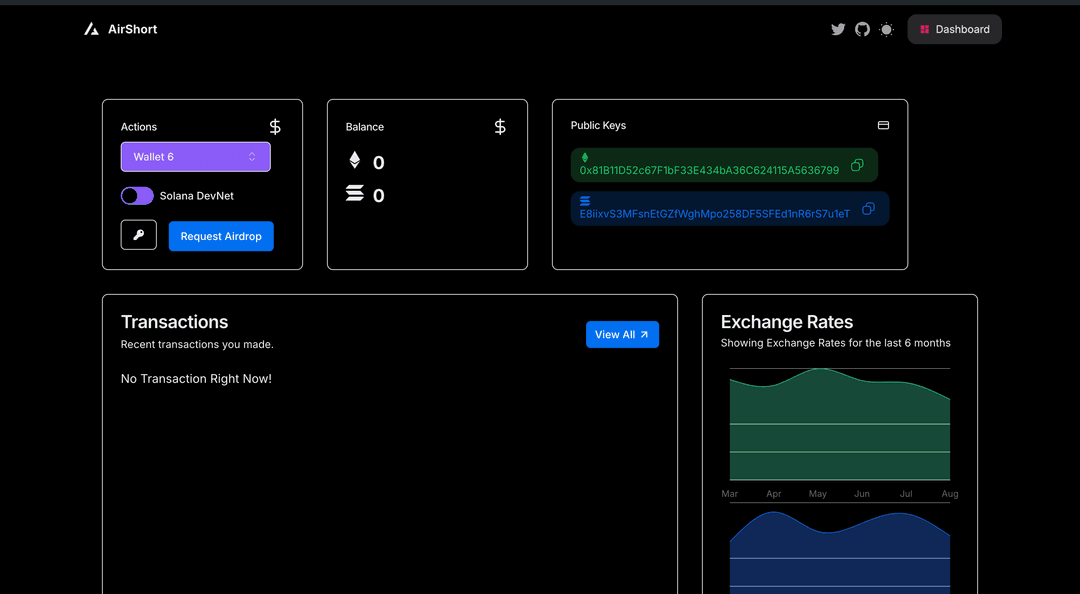Click the dollar icon in Actions card

coord(275,127)
